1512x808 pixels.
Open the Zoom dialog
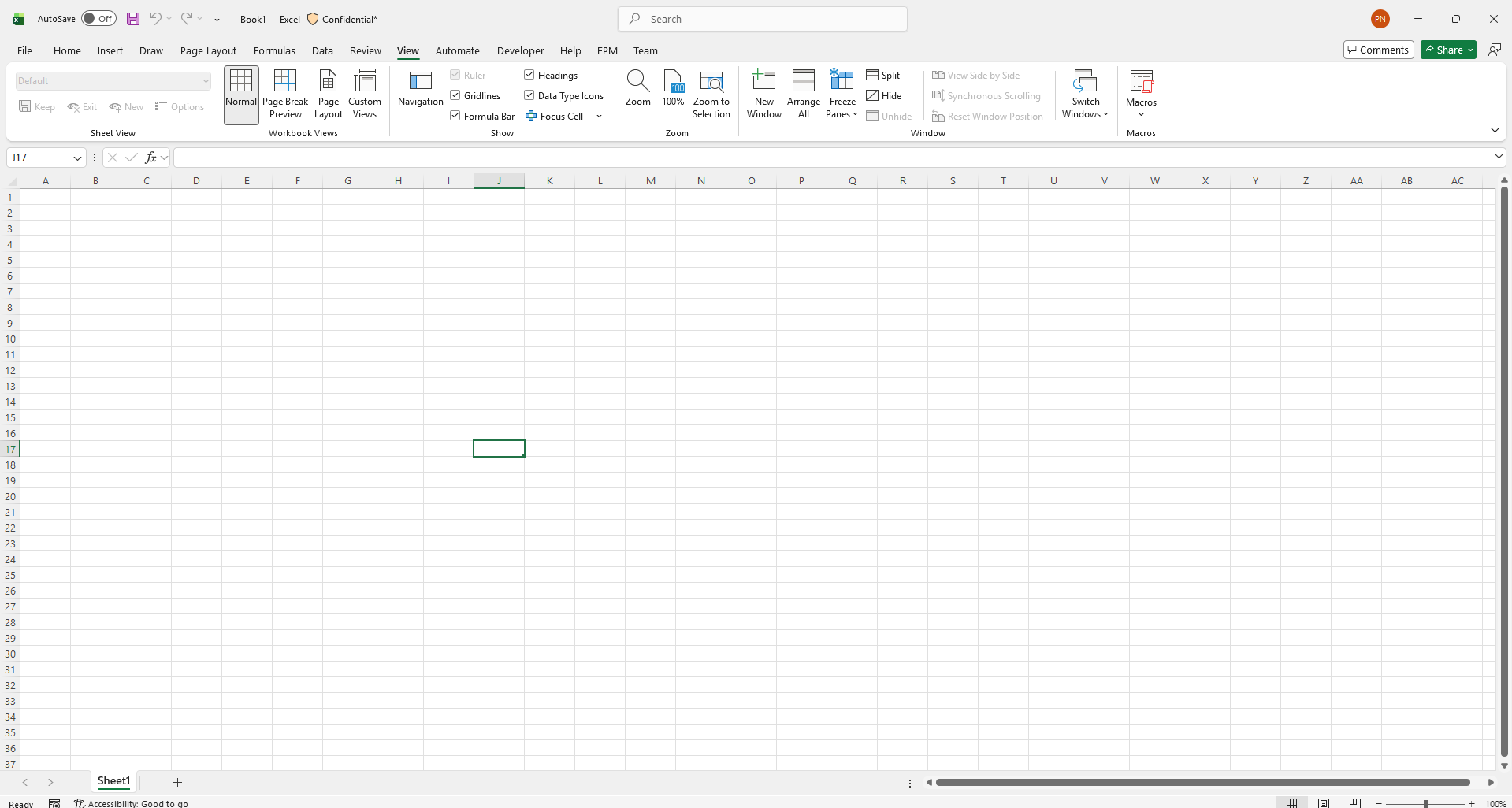[x=637, y=88]
